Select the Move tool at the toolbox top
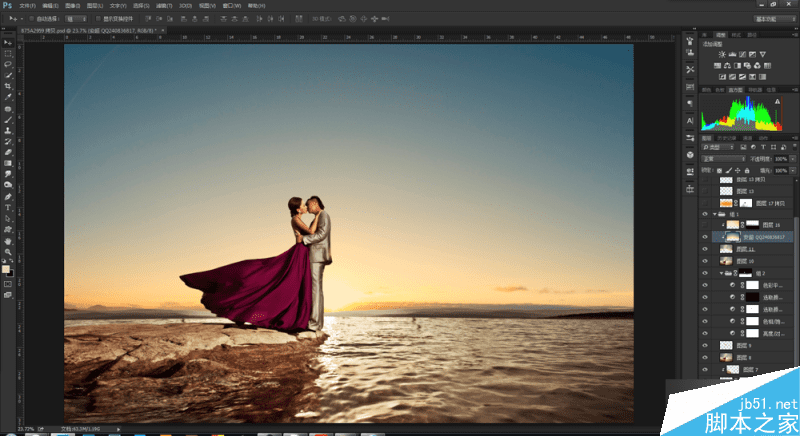Image resolution: width=800 pixels, height=436 pixels. (8, 43)
